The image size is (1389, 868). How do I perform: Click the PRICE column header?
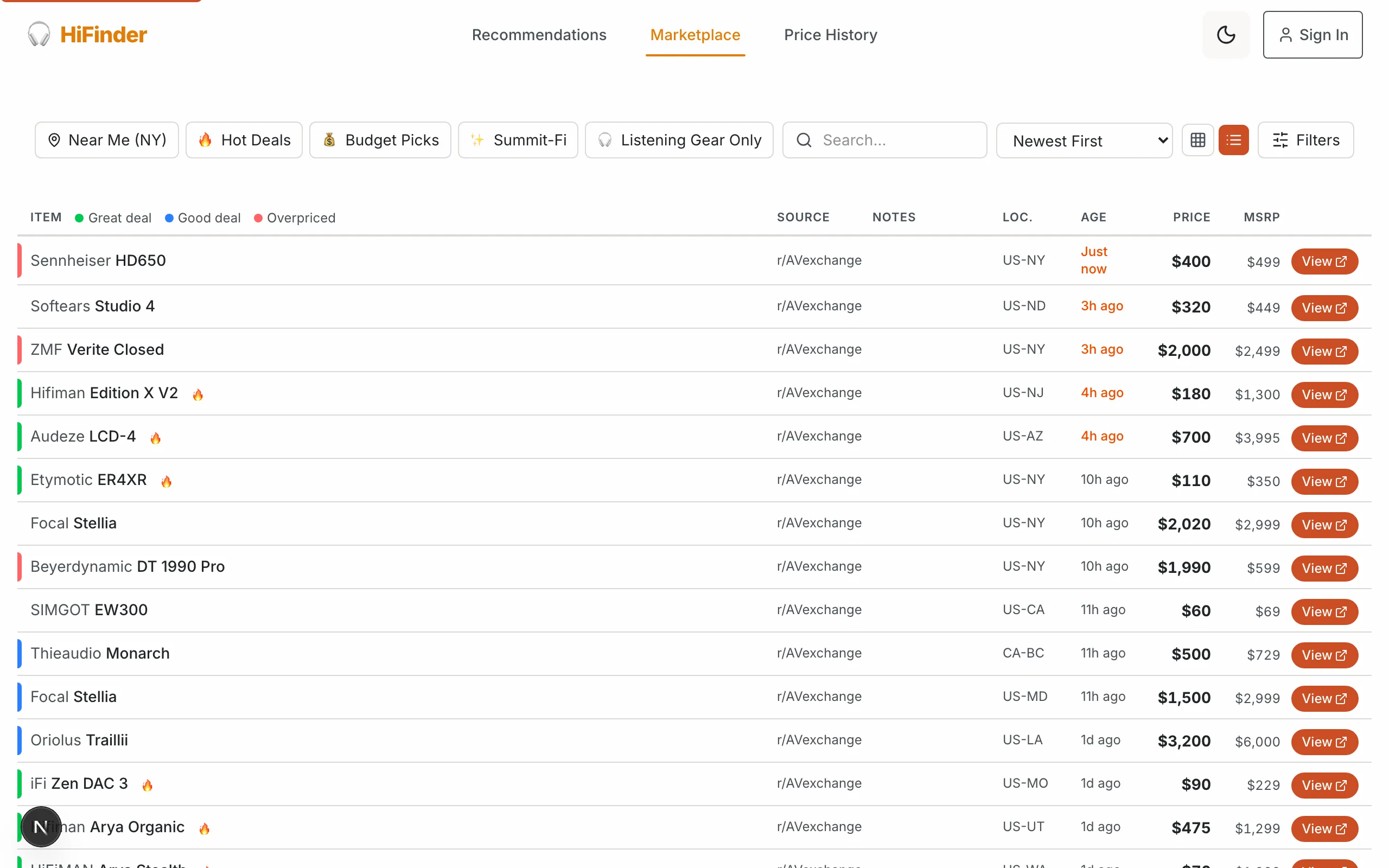pyautogui.click(x=1192, y=217)
